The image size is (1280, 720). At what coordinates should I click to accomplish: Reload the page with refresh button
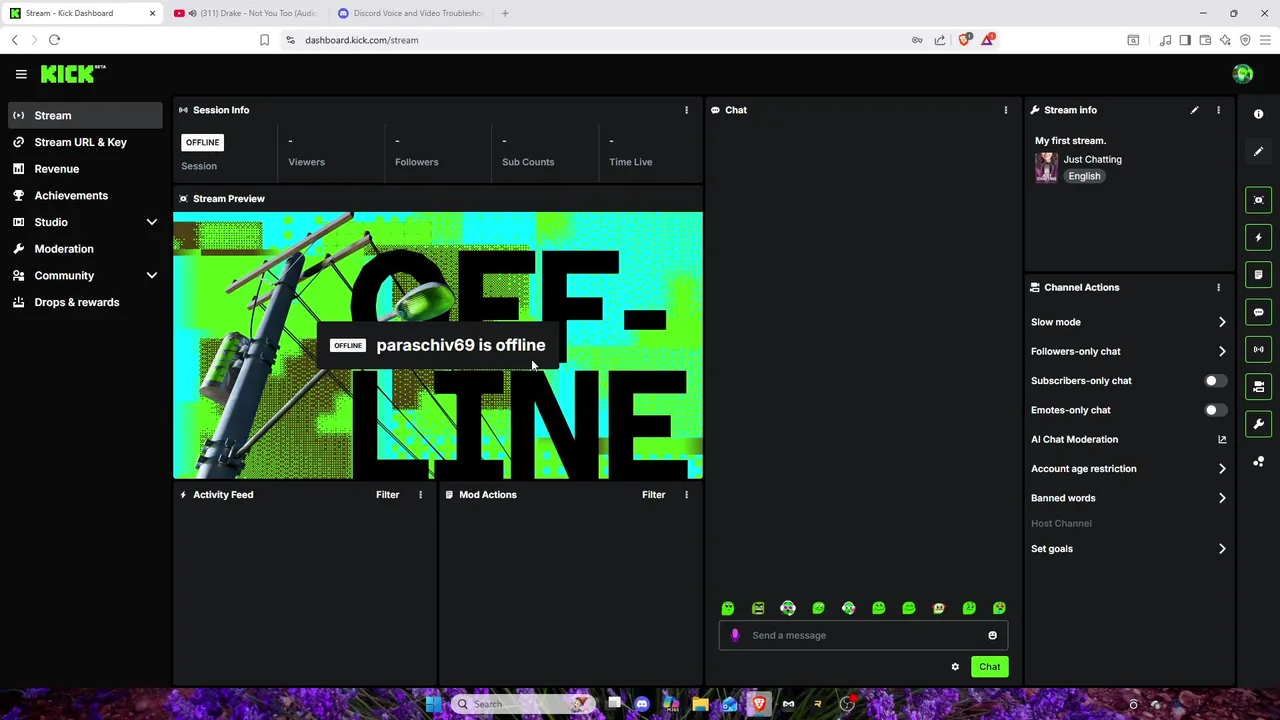(54, 40)
